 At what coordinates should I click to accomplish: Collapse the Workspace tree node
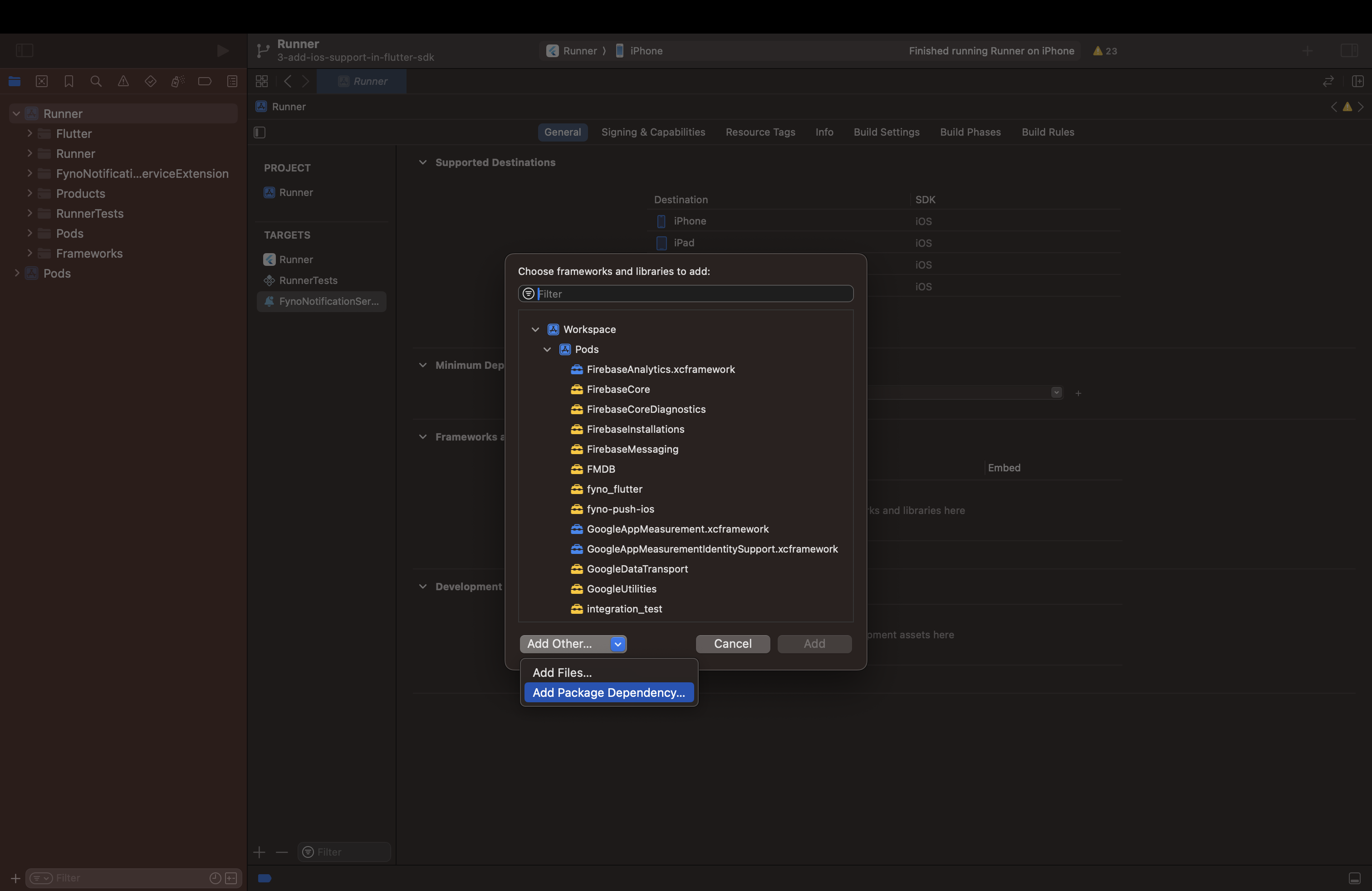point(535,330)
